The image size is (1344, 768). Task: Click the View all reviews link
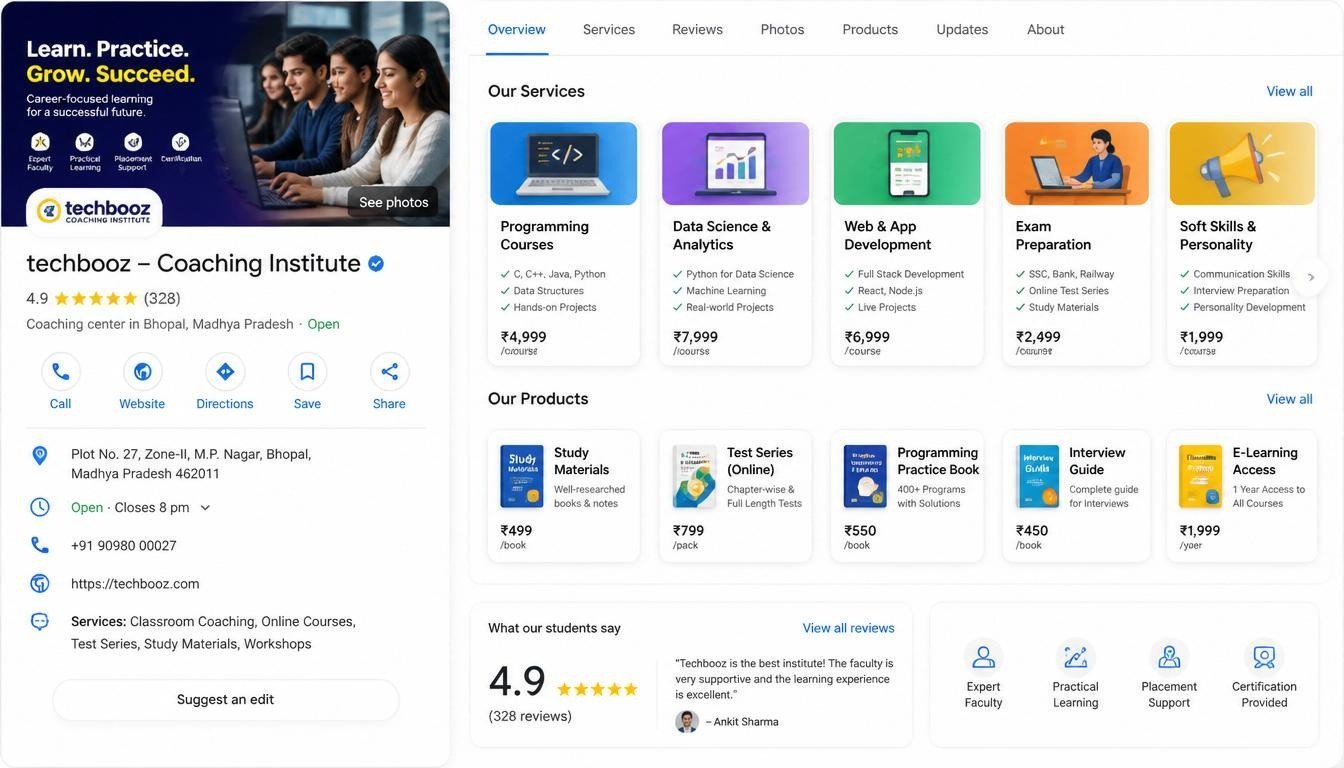pyautogui.click(x=848, y=628)
